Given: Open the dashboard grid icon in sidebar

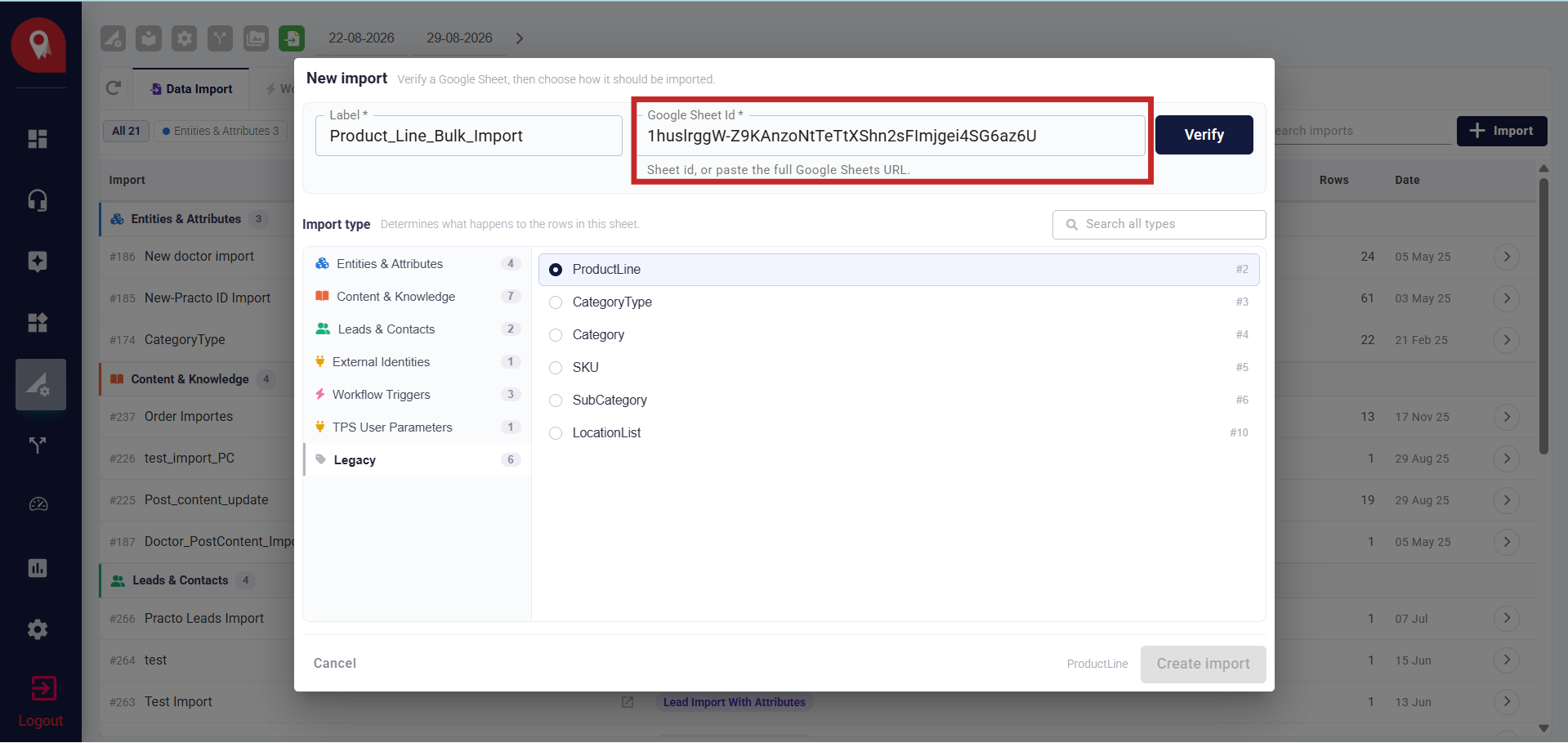Looking at the screenshot, I should click(38, 139).
